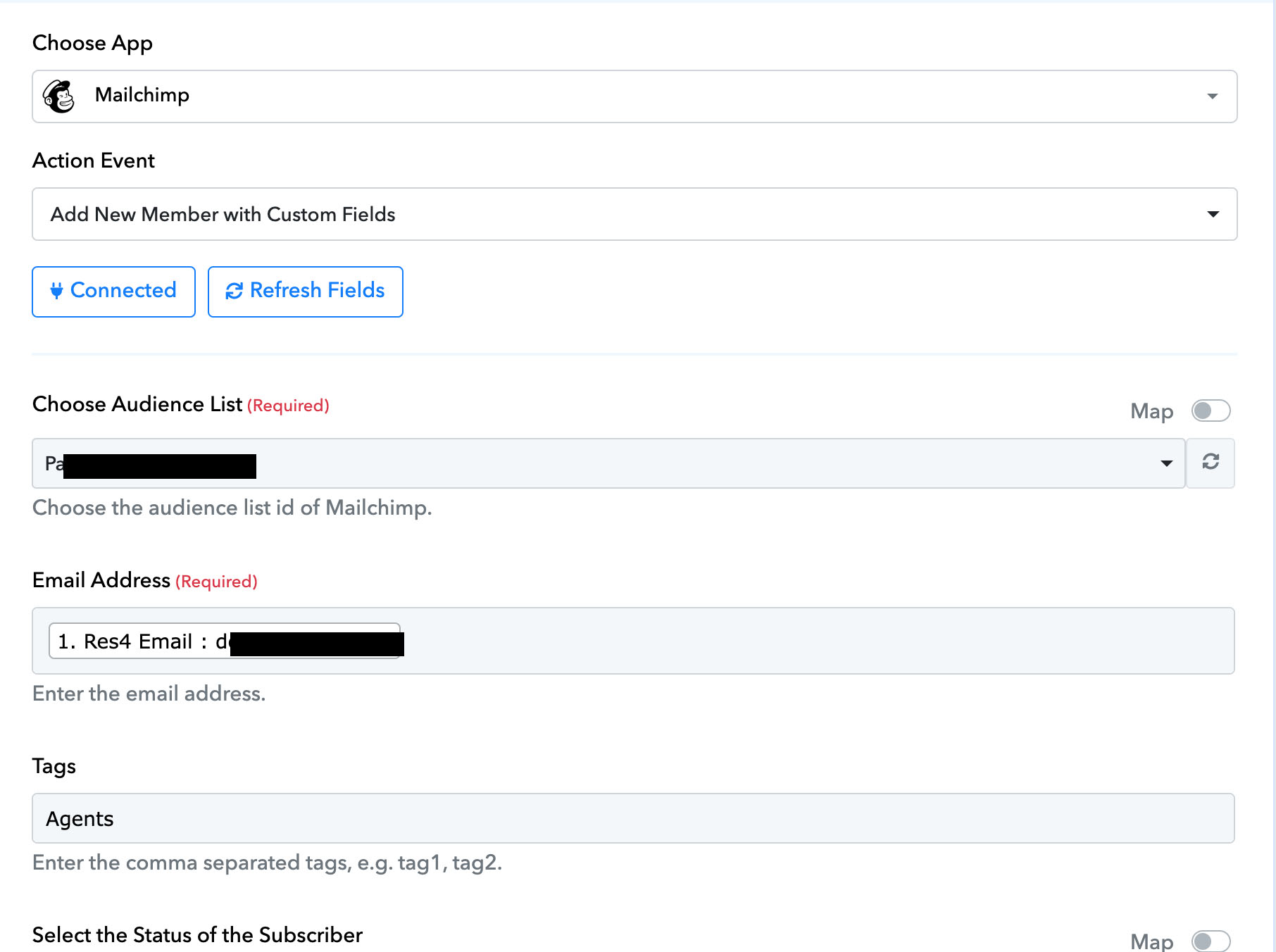The image size is (1276, 952).
Task: Click 'Enter the comma separated tags' hint
Action: (268, 863)
